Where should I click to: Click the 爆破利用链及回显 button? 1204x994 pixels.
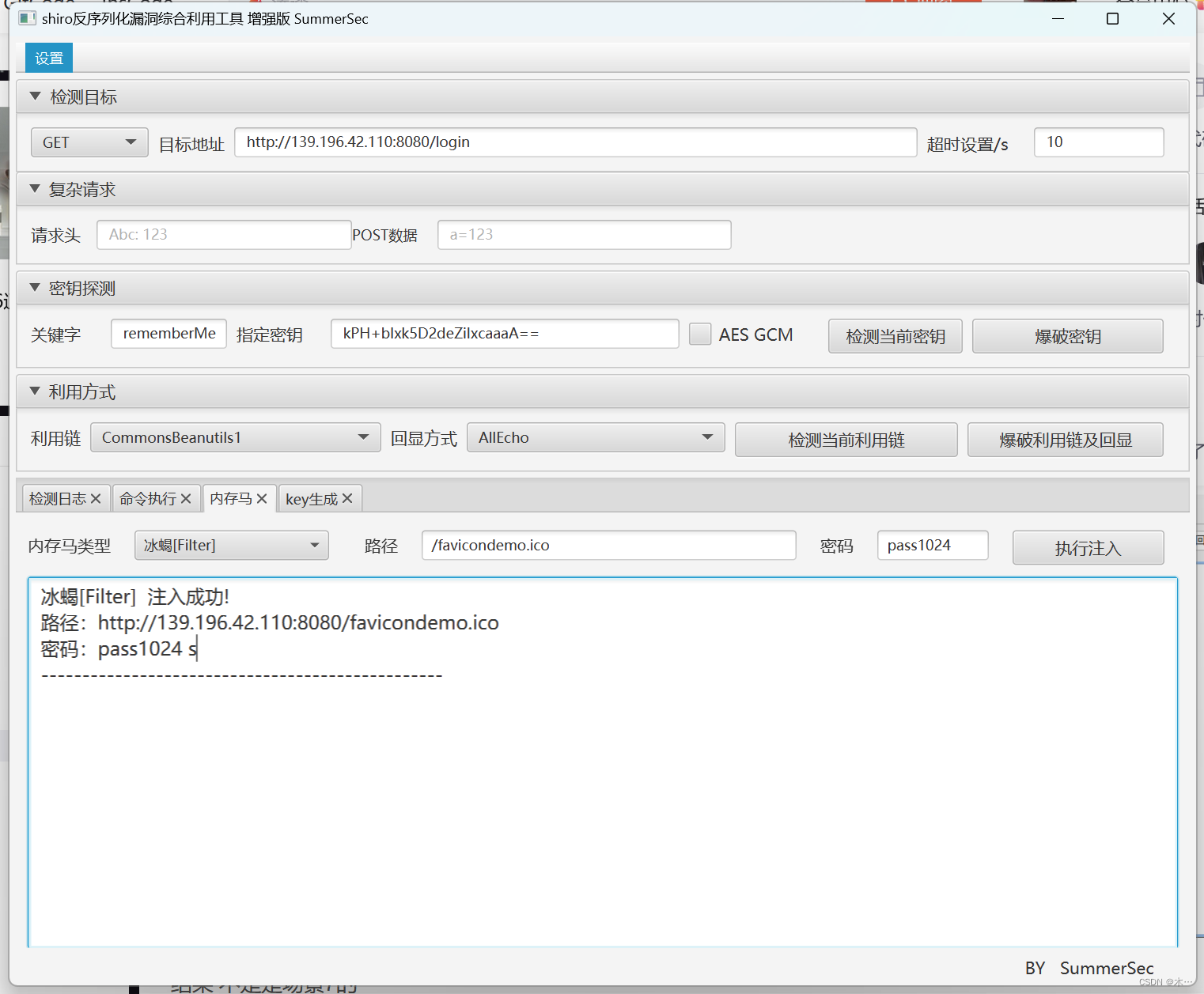(x=1066, y=440)
